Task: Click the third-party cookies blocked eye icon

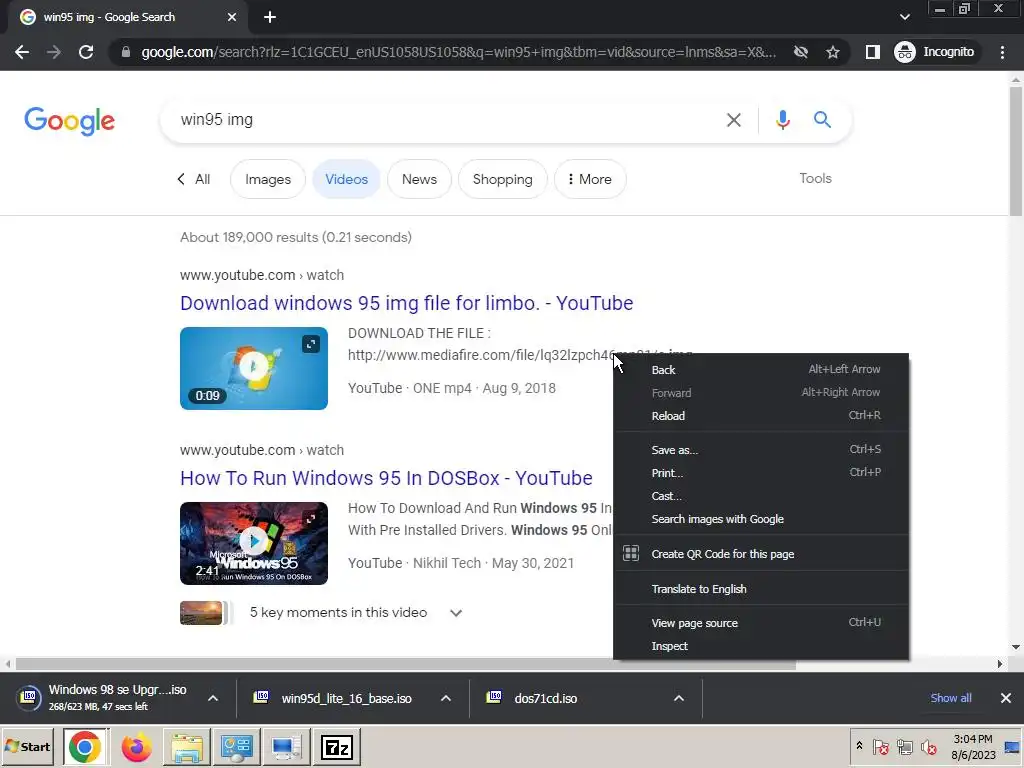Action: [x=801, y=52]
